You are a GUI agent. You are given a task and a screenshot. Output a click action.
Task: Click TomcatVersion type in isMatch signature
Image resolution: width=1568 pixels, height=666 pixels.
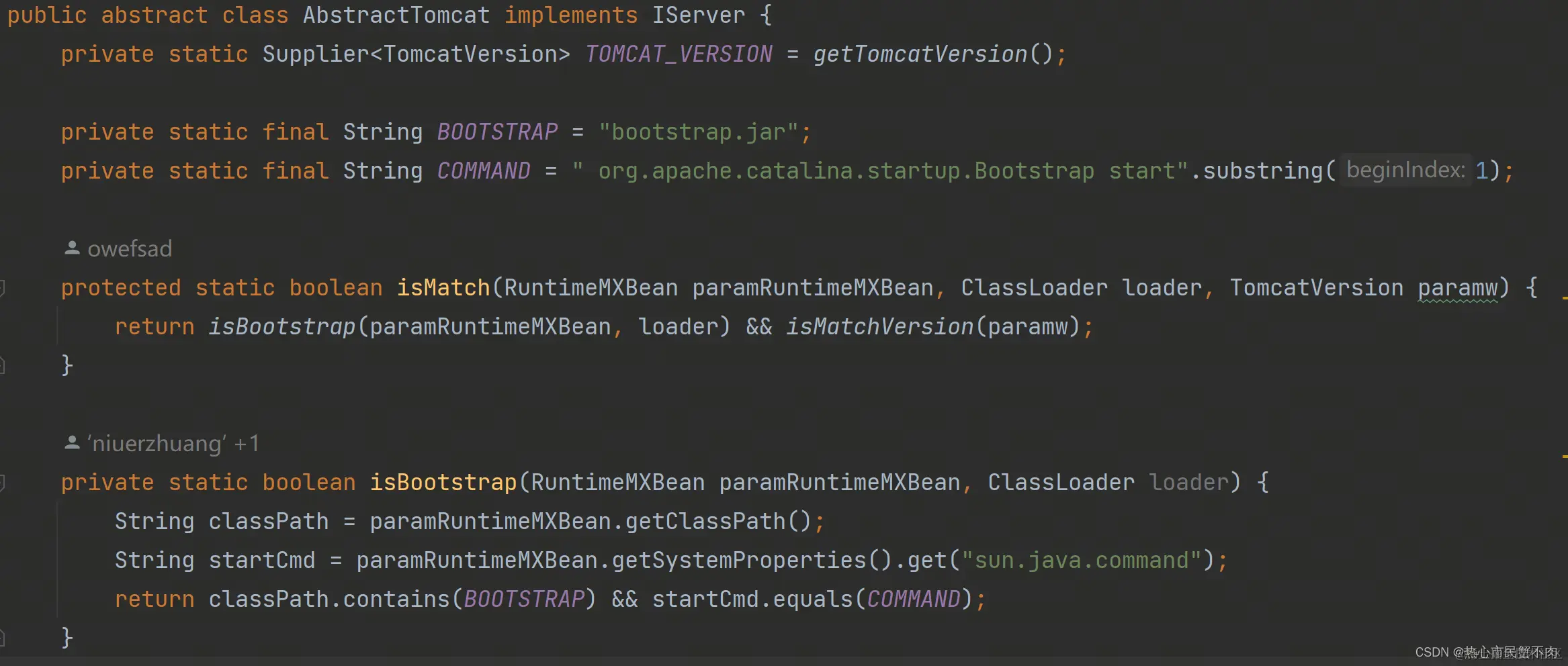click(x=1317, y=287)
